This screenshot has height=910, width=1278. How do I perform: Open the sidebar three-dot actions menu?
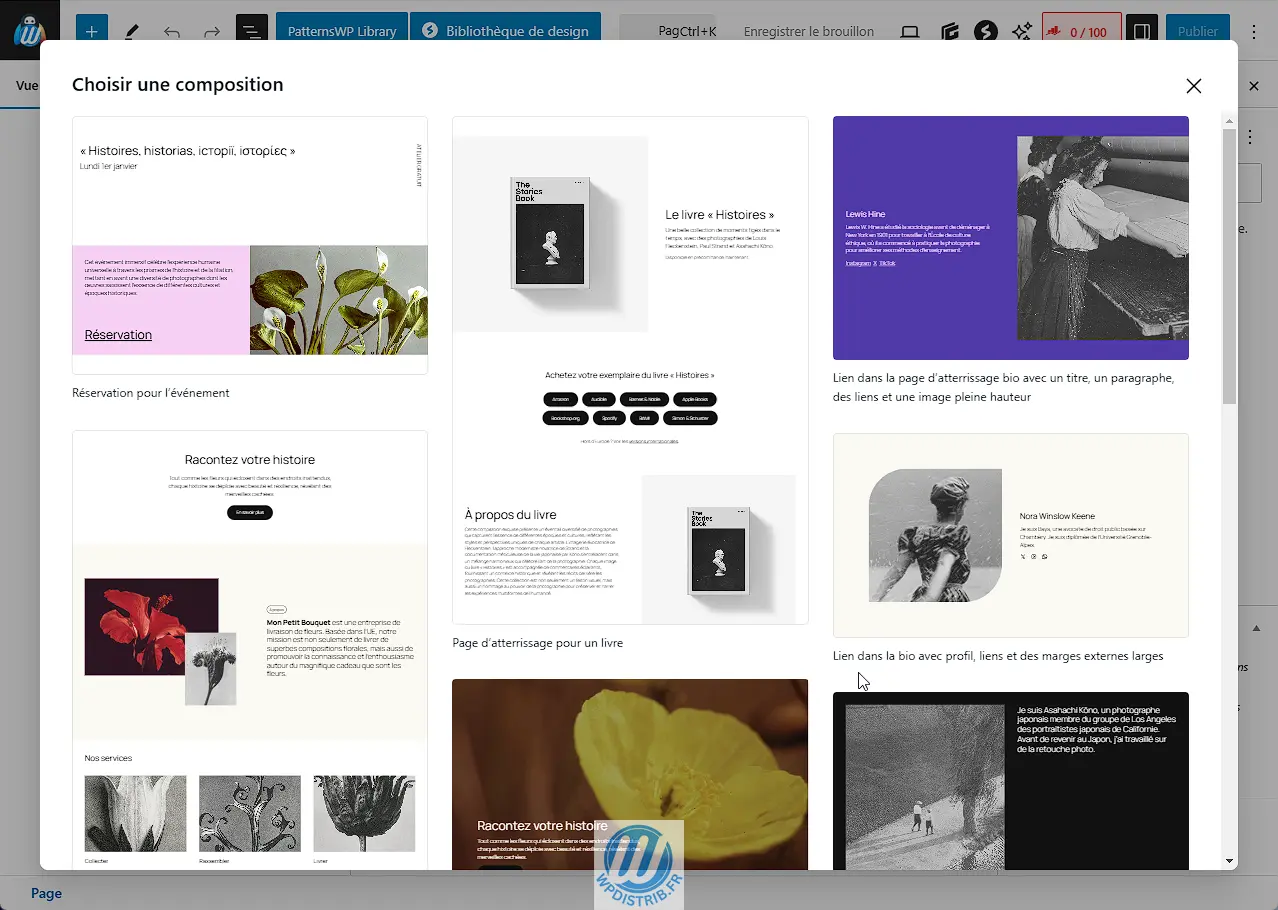click(1250, 137)
